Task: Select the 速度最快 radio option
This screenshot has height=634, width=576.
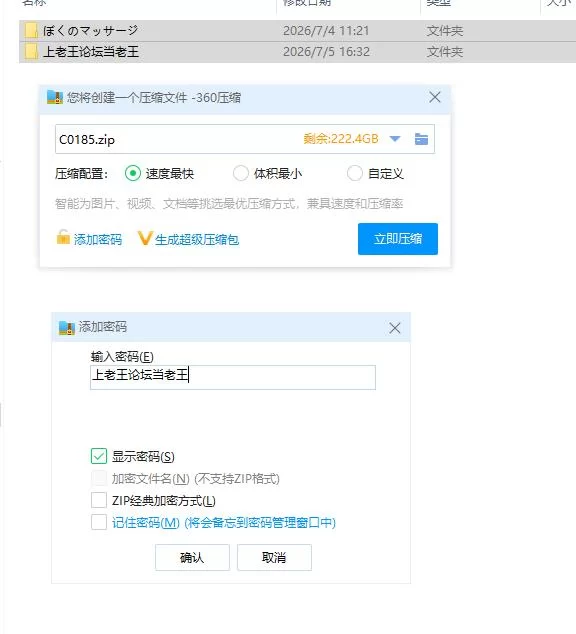Action: point(133,173)
